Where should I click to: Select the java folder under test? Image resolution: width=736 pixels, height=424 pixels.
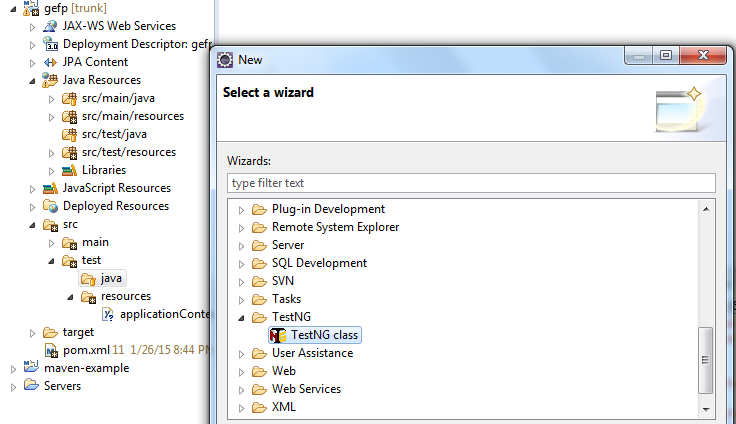pyautogui.click(x=110, y=278)
